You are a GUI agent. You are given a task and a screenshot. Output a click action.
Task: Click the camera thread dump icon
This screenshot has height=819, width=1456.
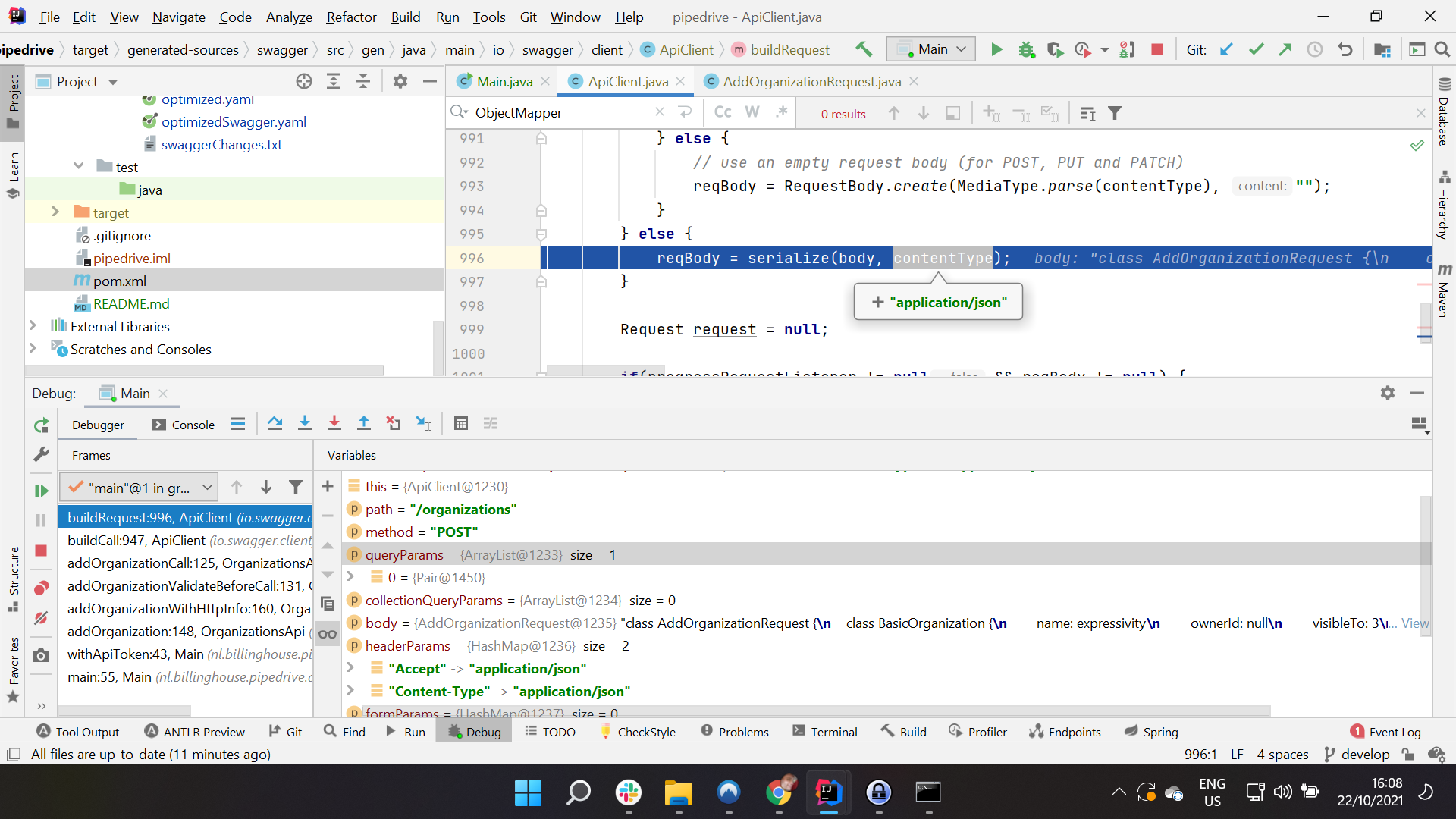pos(41,655)
